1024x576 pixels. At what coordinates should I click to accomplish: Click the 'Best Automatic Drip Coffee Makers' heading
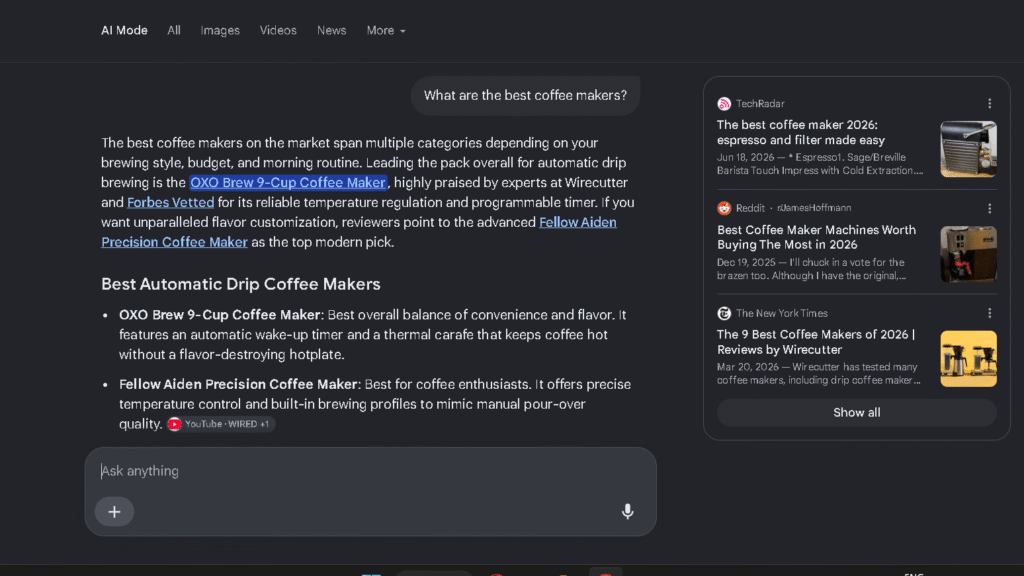240,284
